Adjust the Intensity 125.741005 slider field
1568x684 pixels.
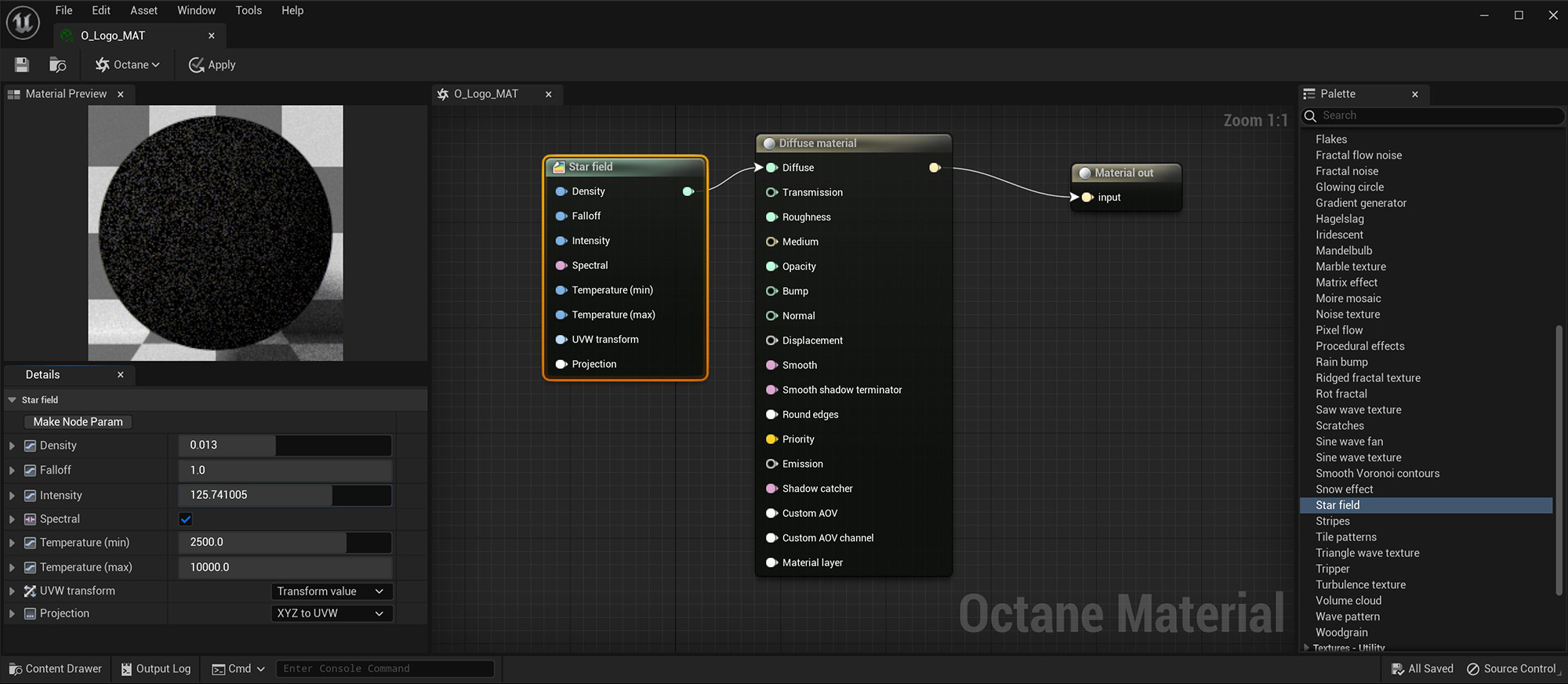[285, 495]
